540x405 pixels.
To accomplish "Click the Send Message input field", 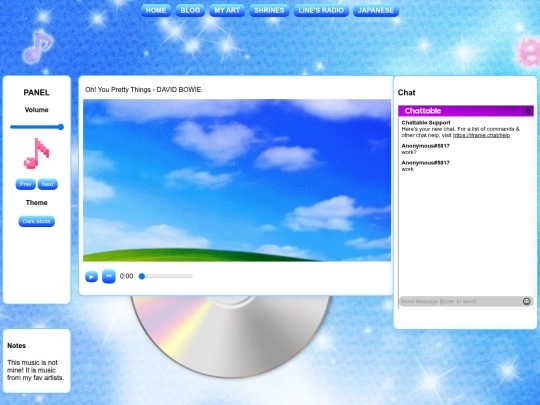I will pos(460,302).
